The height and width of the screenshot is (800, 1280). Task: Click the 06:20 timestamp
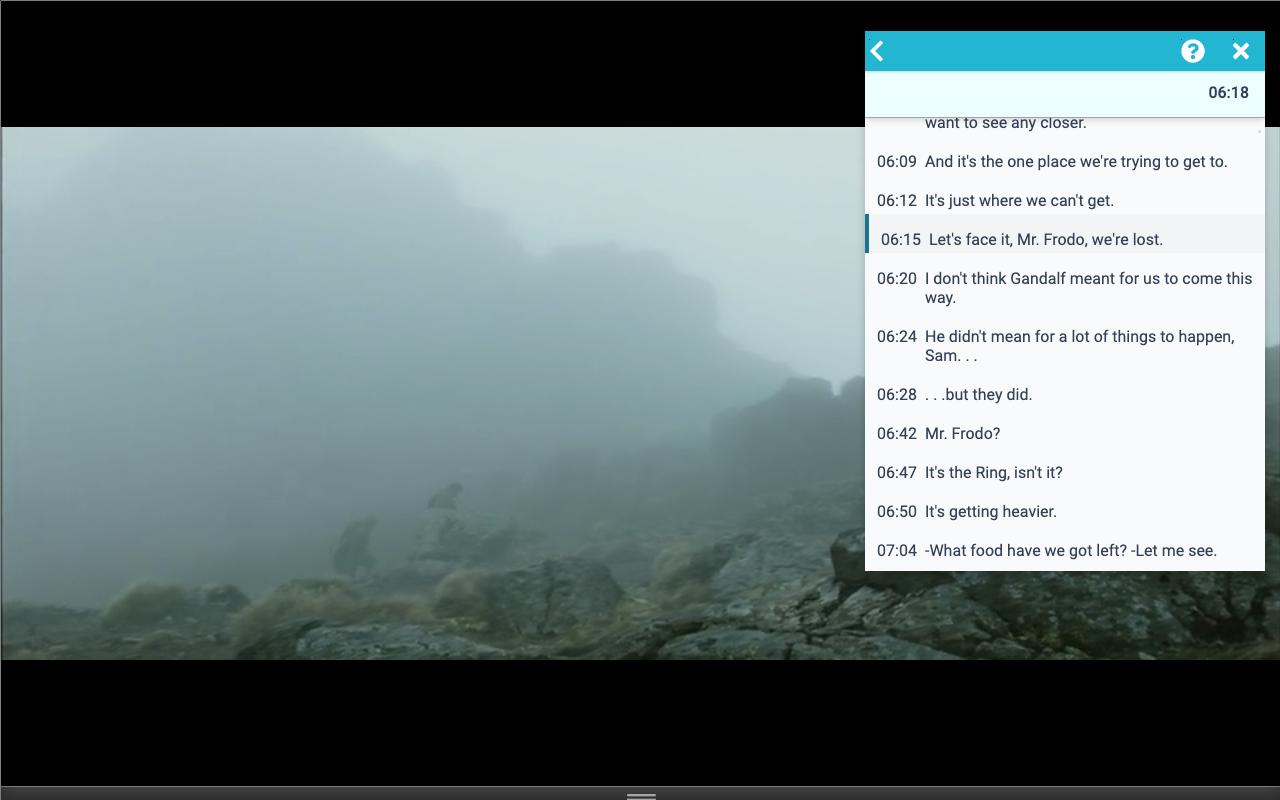click(x=897, y=278)
